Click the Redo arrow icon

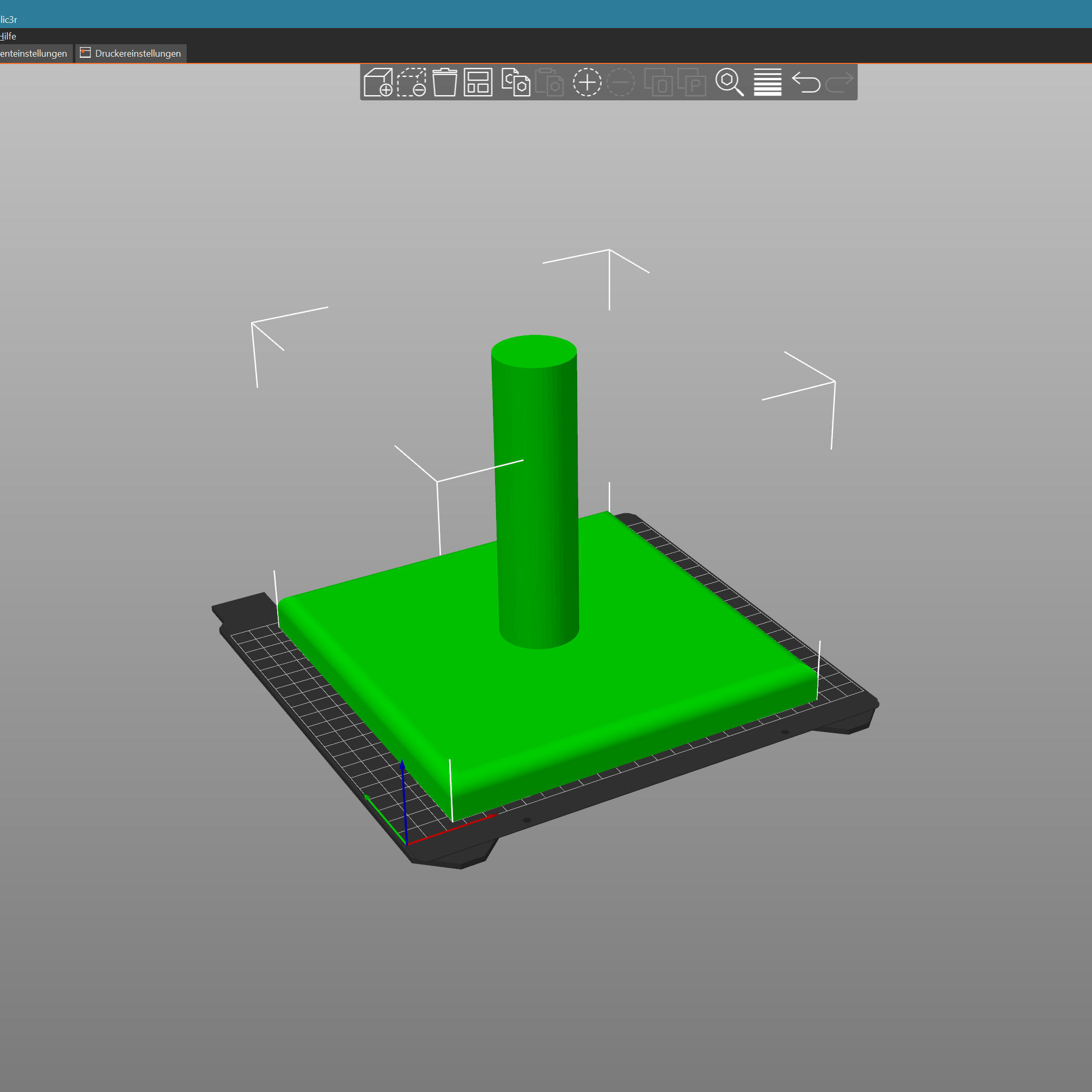point(839,83)
